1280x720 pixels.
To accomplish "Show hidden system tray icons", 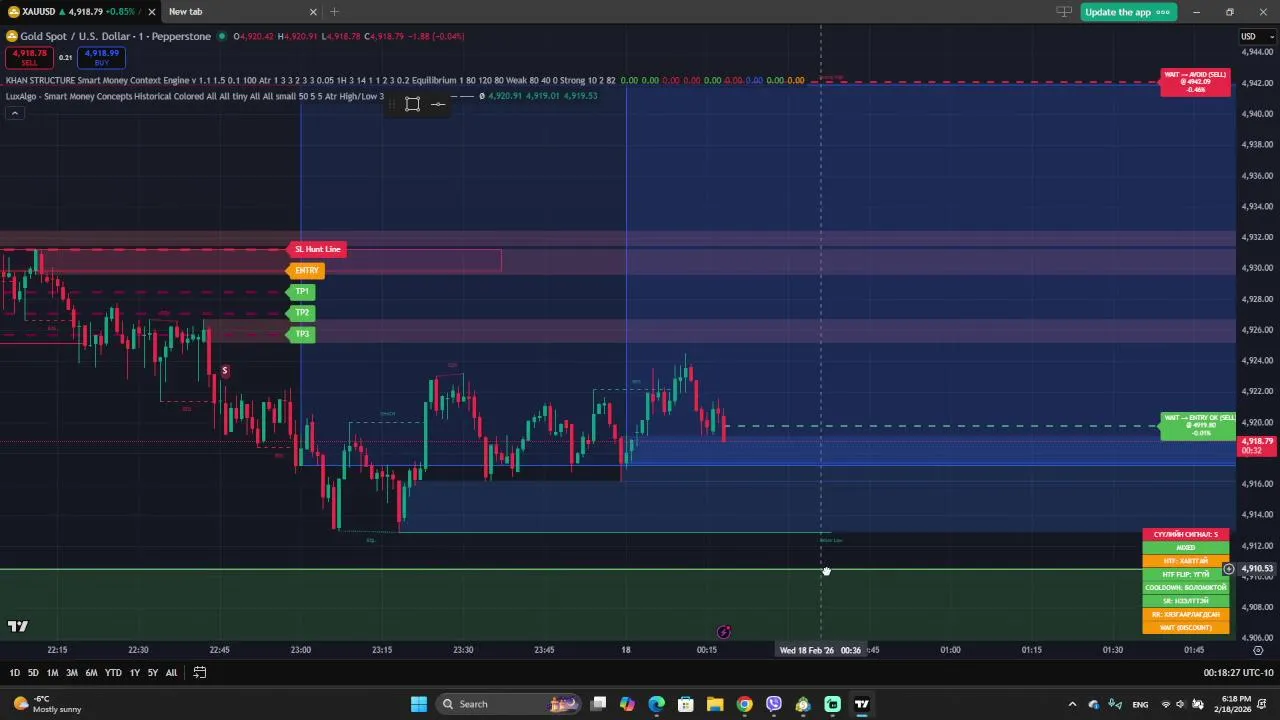I will [1072, 704].
